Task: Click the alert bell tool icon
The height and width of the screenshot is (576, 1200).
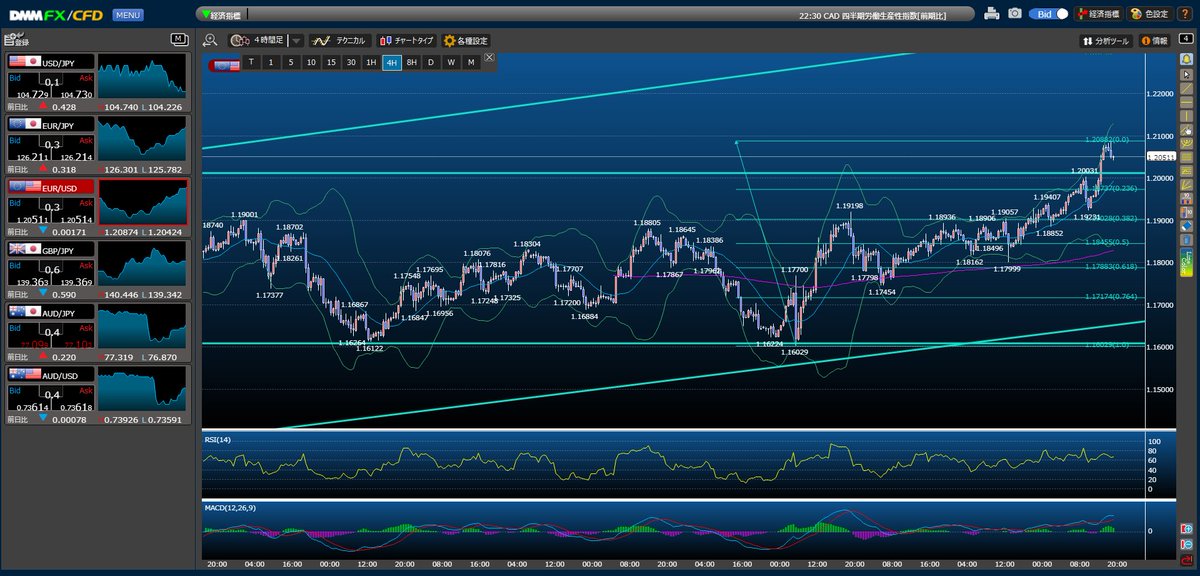Action: click(x=1186, y=59)
